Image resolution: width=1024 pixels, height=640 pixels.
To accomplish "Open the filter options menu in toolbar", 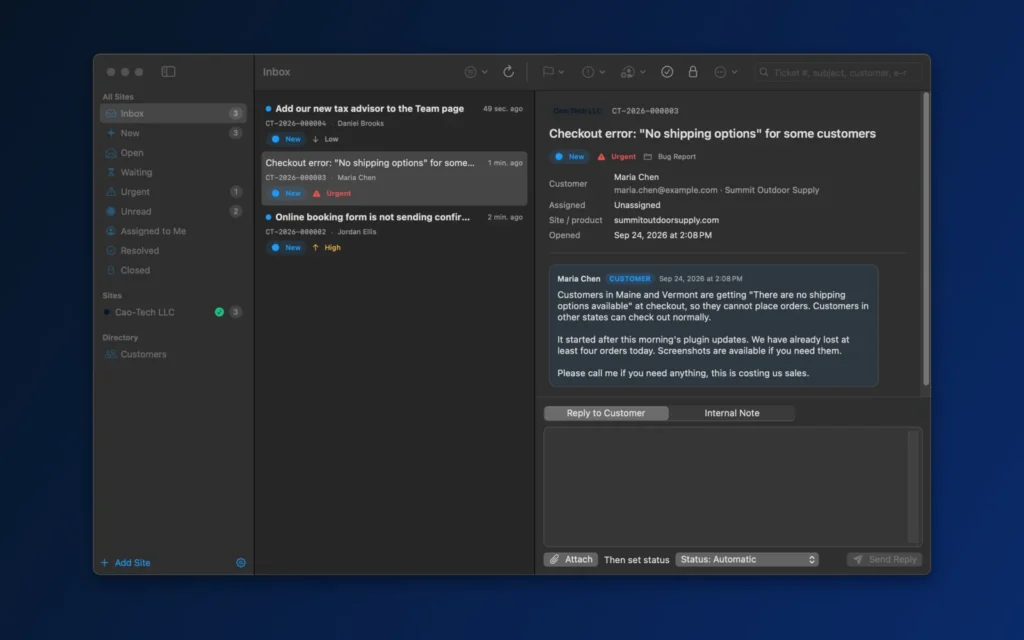I will tap(475, 72).
